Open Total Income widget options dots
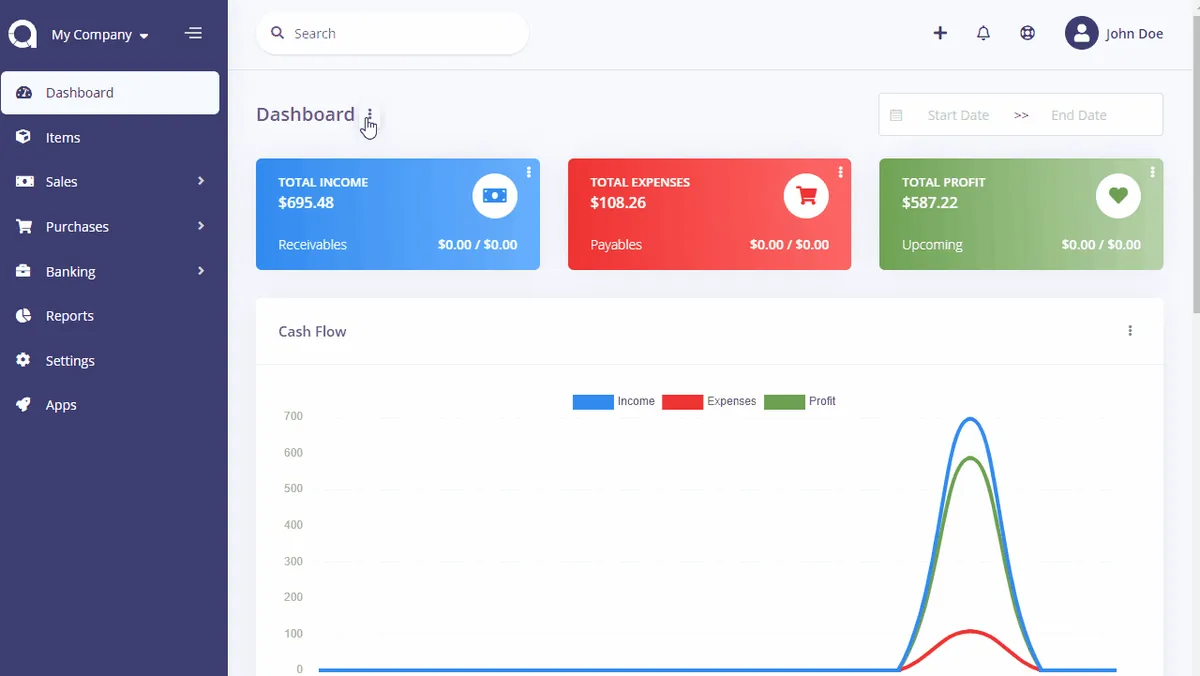Viewport: 1200px width, 676px height. [x=529, y=172]
